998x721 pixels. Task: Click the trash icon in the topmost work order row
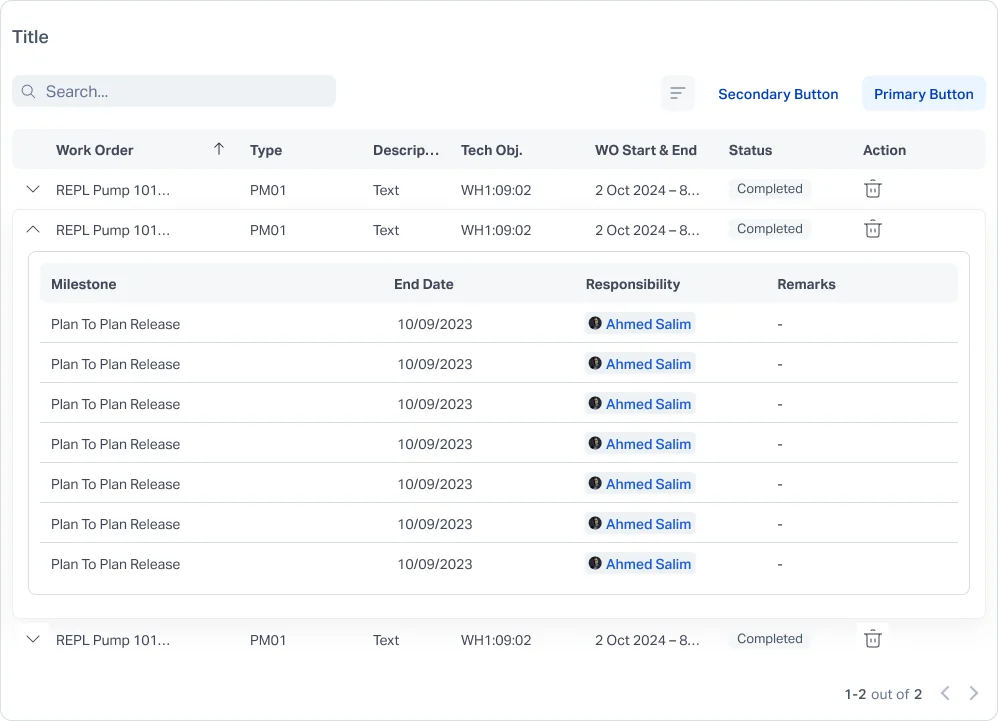tap(873, 189)
